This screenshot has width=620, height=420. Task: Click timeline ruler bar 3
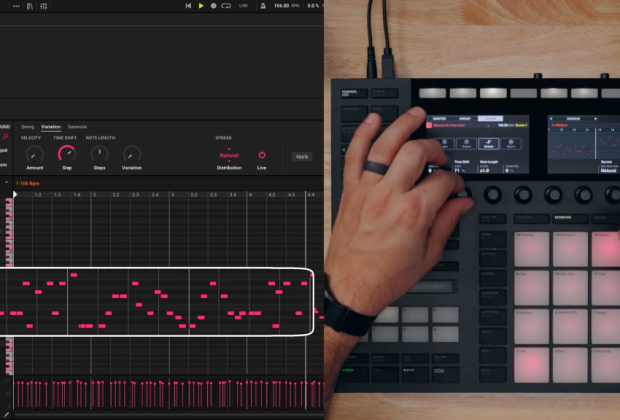(172, 195)
